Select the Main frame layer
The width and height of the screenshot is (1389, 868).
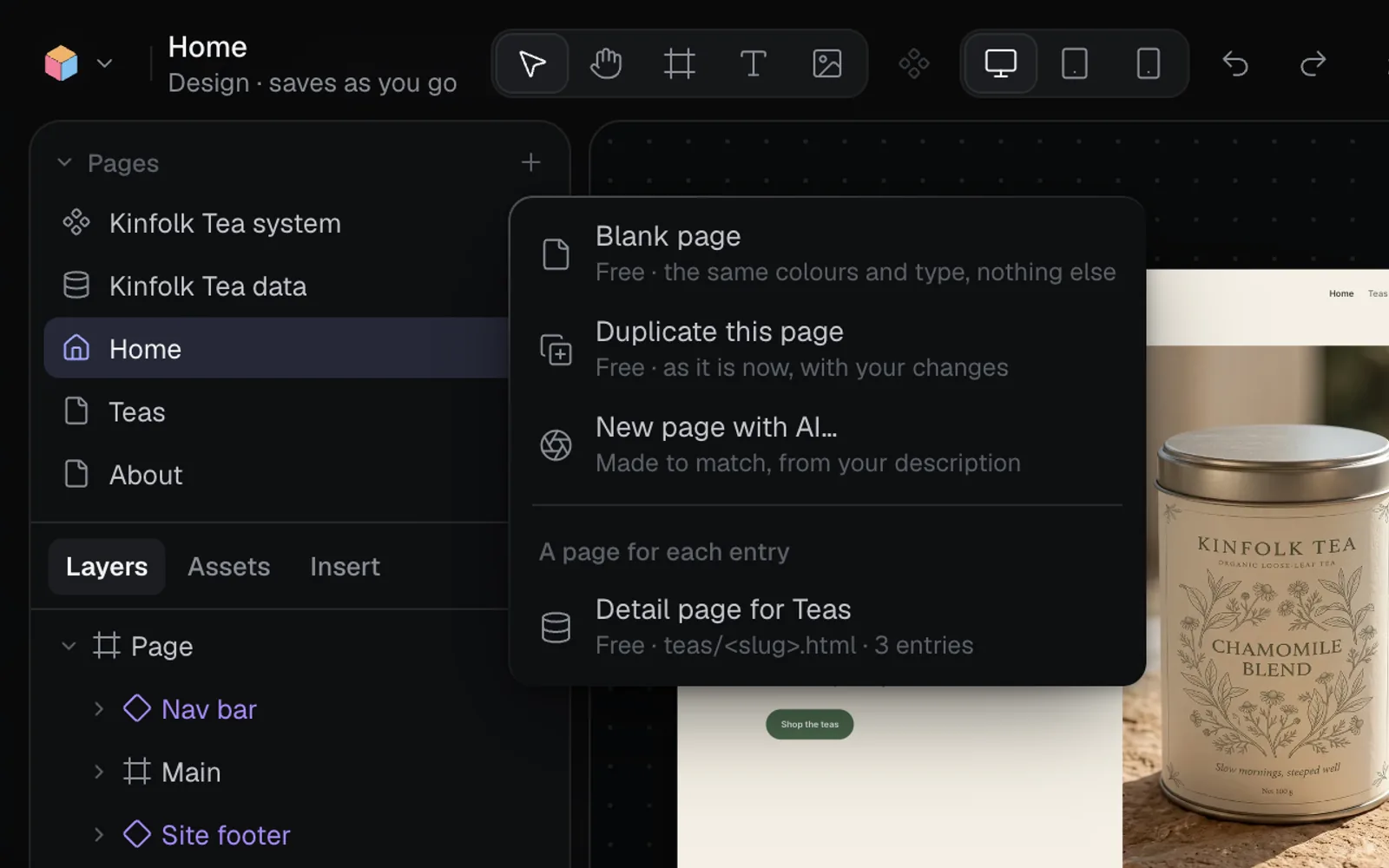(191, 772)
